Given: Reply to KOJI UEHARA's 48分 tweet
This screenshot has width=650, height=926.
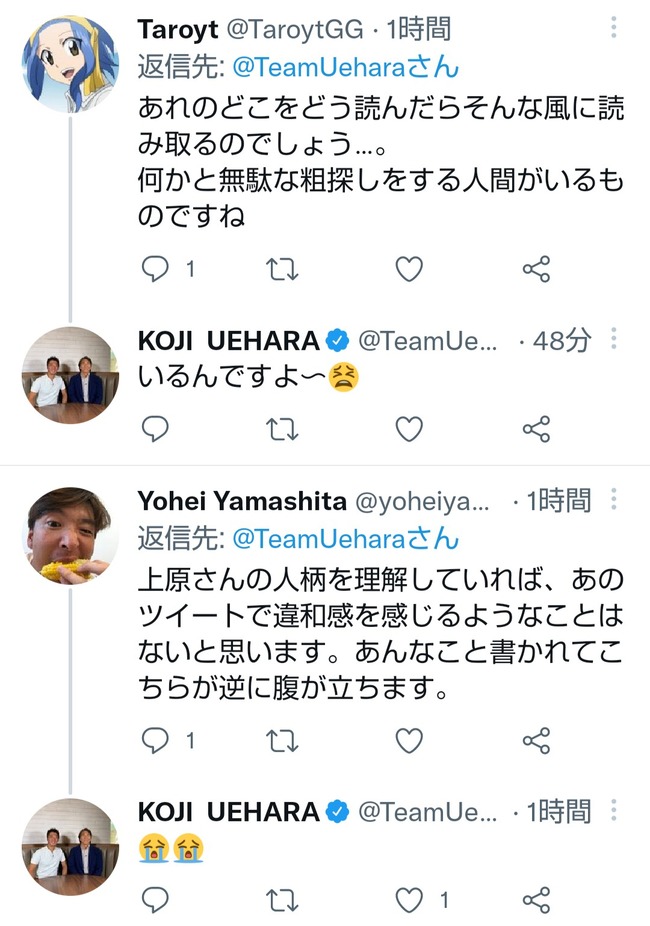Looking at the screenshot, I should [x=154, y=429].
